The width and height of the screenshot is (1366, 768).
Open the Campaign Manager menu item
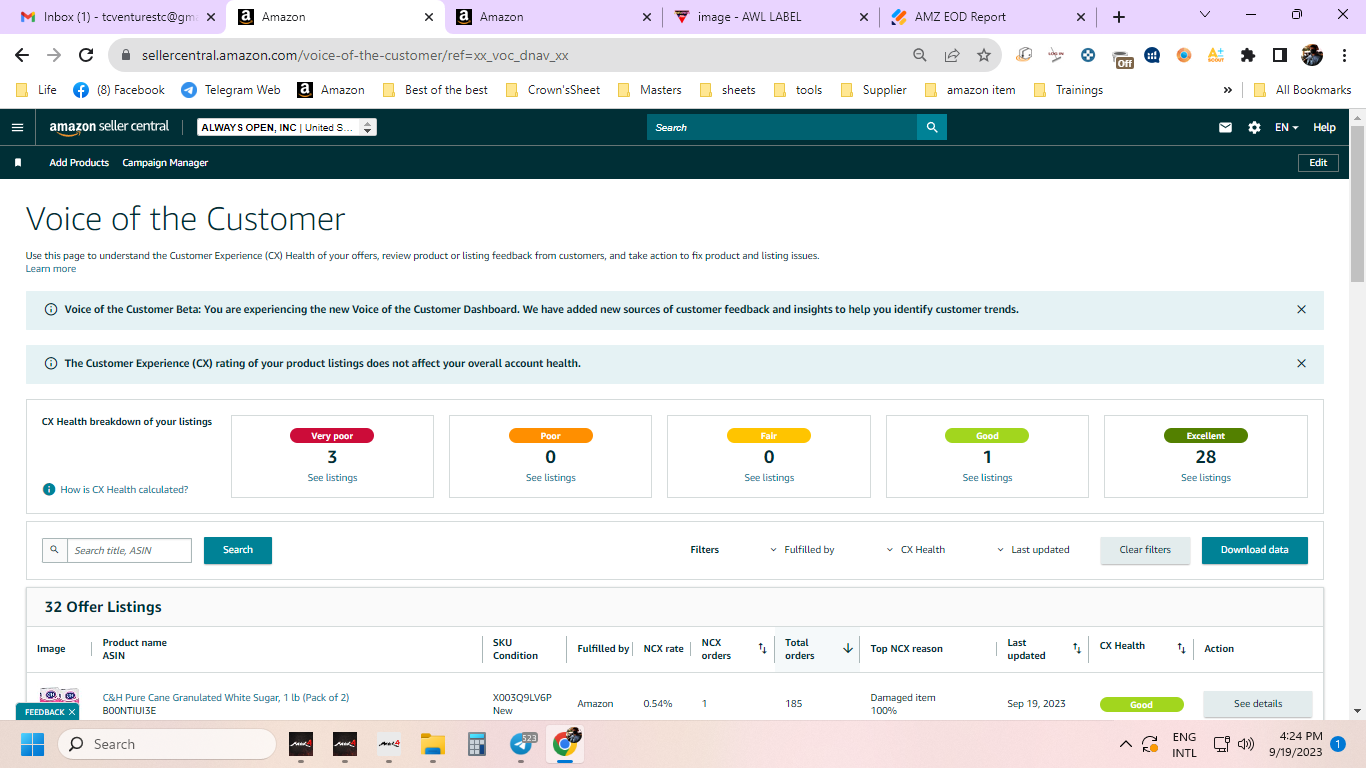(x=165, y=163)
